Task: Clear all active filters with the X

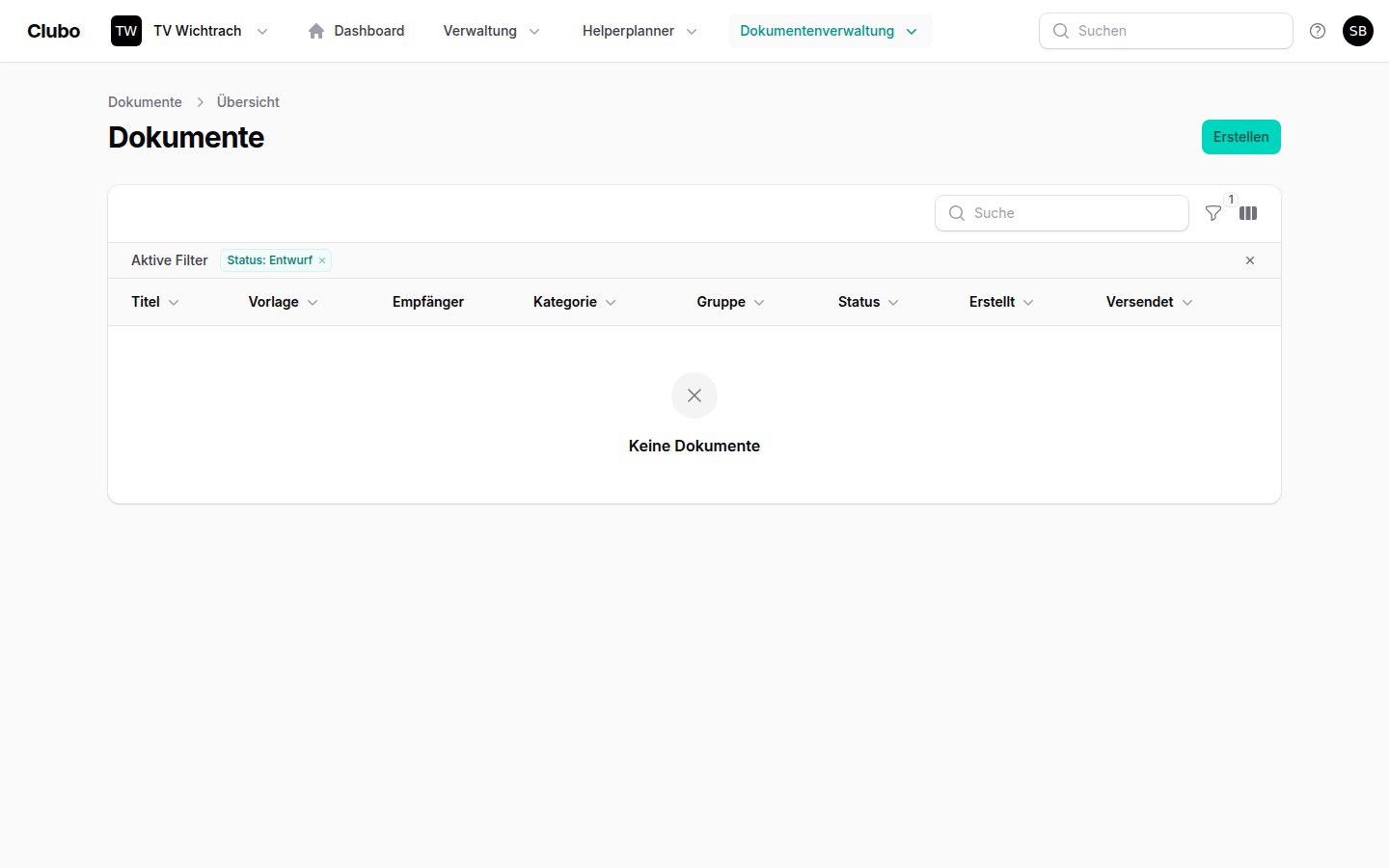Action: 1250,260
